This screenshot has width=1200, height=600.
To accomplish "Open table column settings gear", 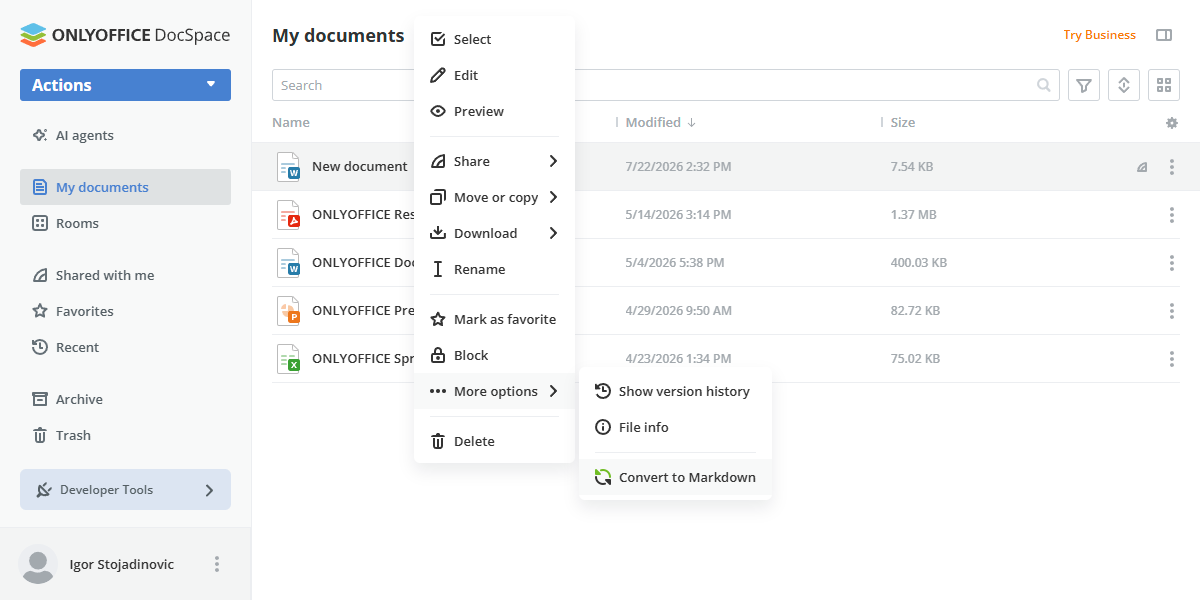I will click(x=1172, y=123).
